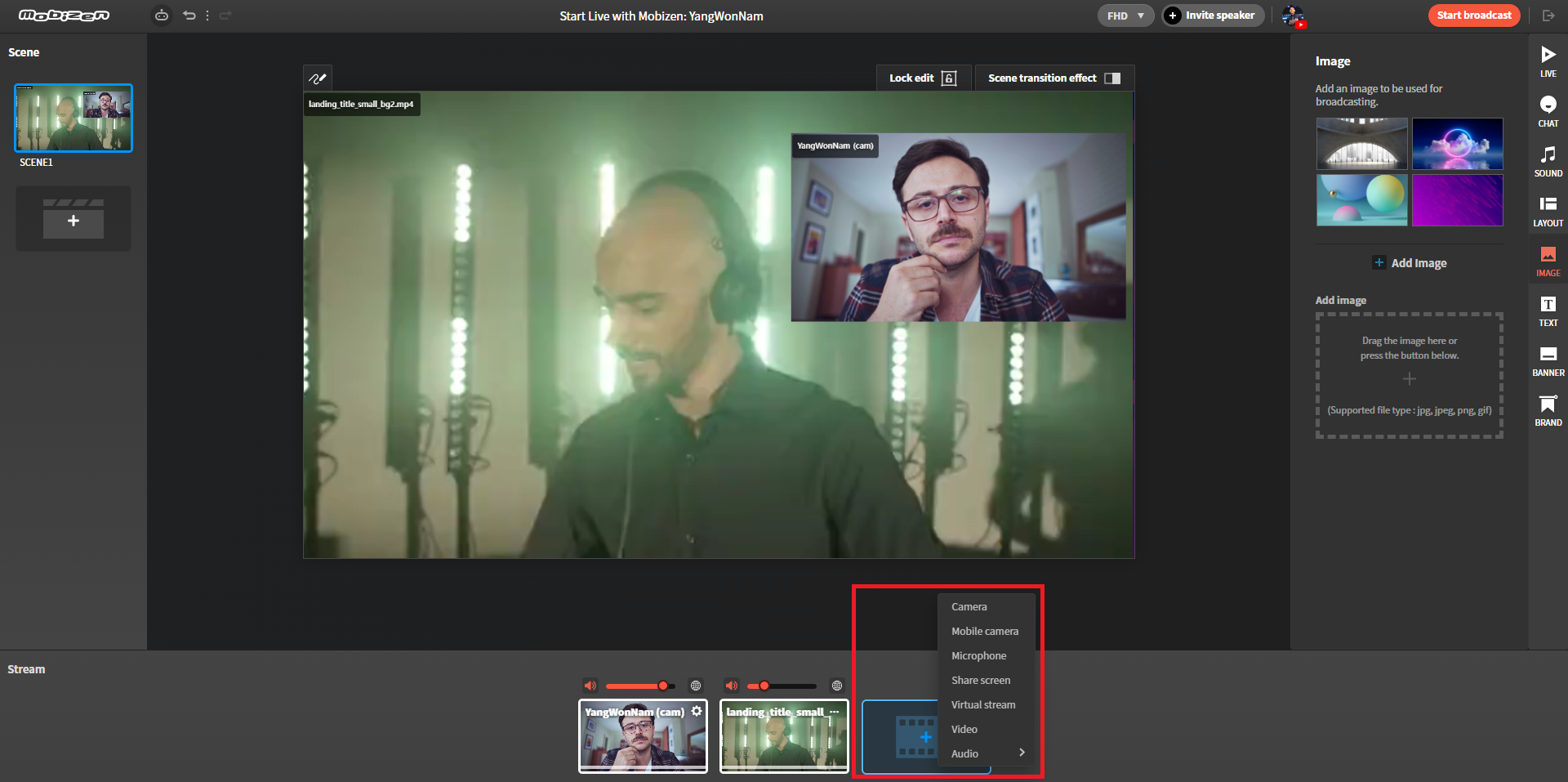Open the FHD resolution dropdown

click(1125, 15)
